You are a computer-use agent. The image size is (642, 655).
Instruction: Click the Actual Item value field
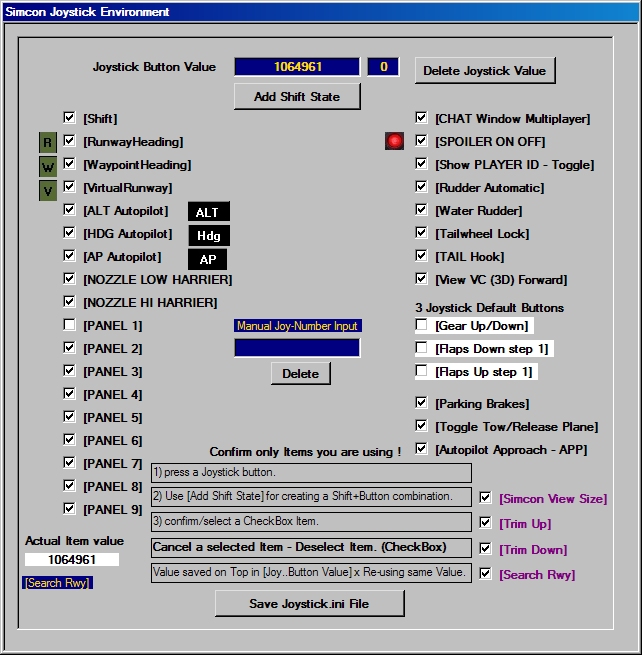[72, 560]
